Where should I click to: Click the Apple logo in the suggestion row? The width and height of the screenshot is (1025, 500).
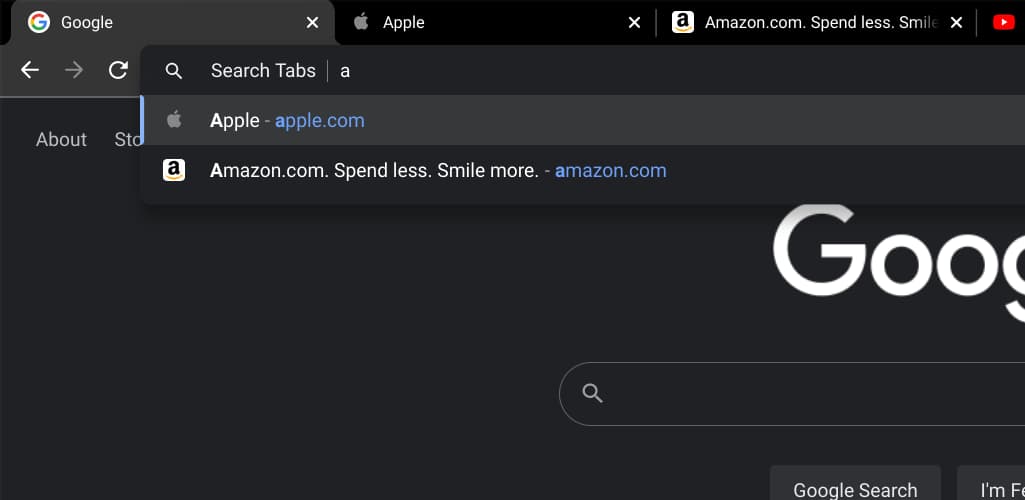tap(174, 120)
